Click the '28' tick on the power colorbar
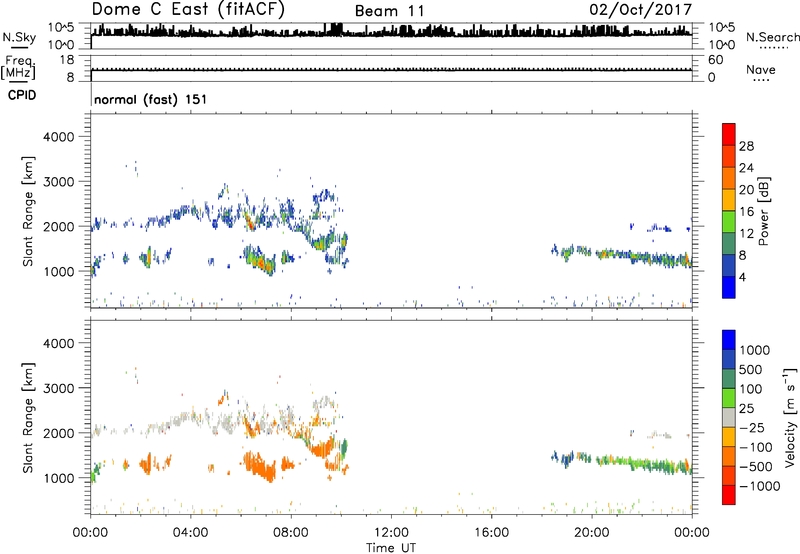 [746, 146]
